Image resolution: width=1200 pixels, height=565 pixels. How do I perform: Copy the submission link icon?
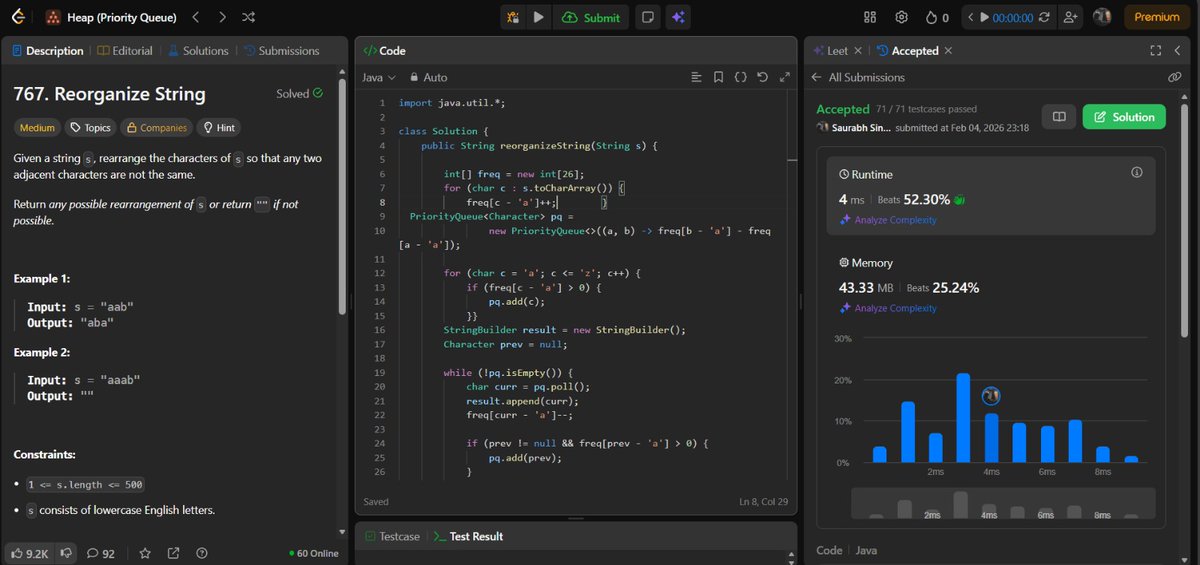(1175, 77)
